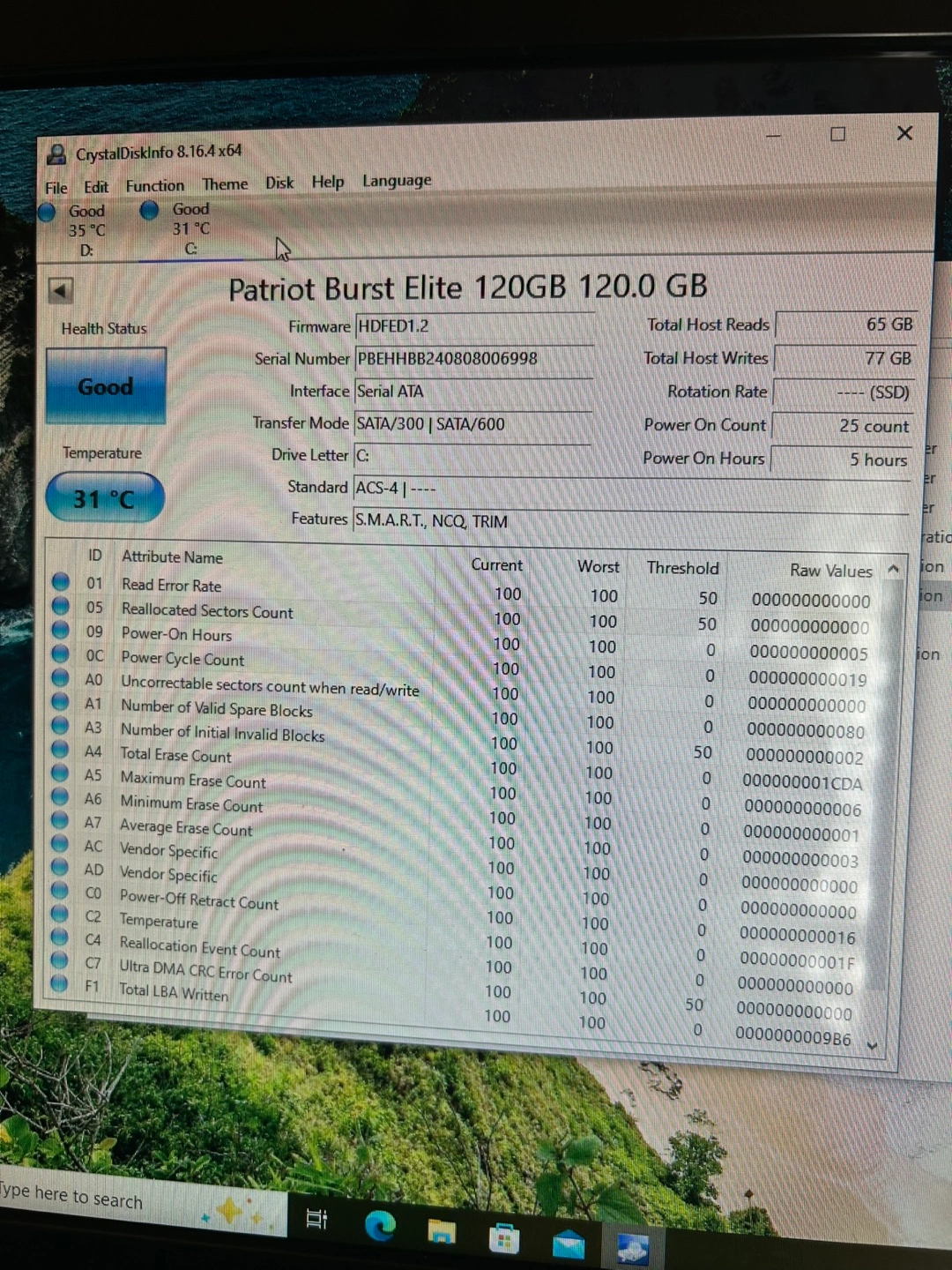
Task: Click status icon of Reallocated Sectors Count row
Action: coord(61,606)
